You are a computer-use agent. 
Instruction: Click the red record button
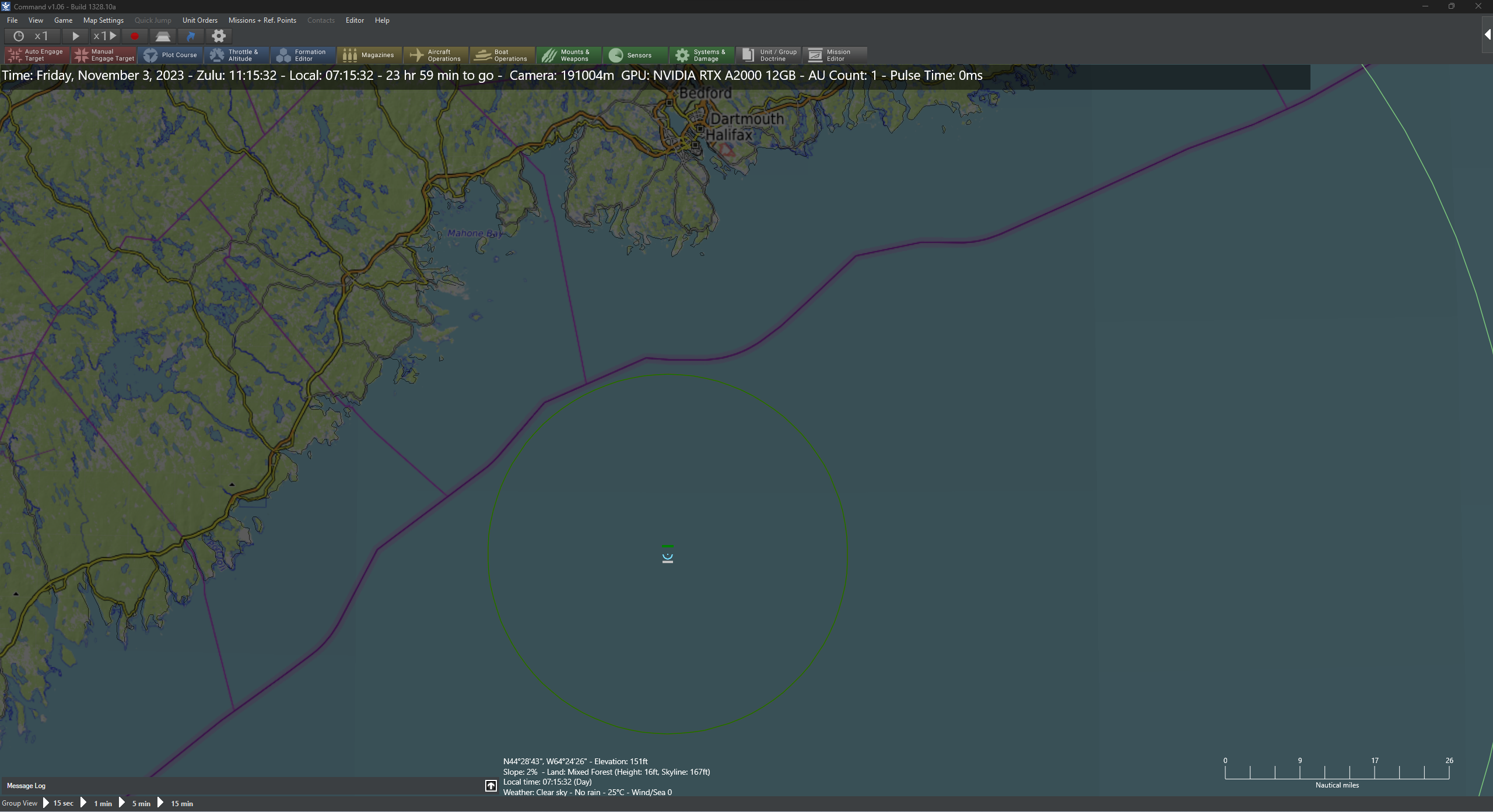(135, 36)
